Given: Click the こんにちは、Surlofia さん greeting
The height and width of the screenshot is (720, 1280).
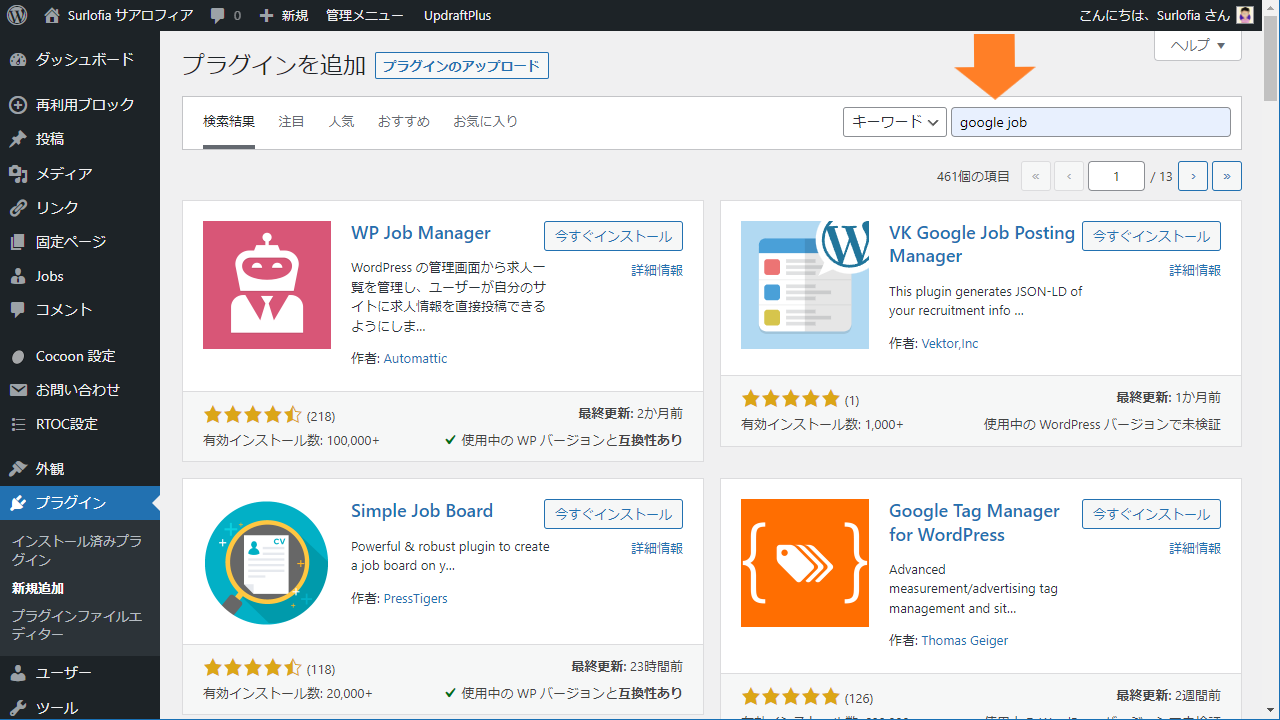Looking at the screenshot, I should point(1155,15).
